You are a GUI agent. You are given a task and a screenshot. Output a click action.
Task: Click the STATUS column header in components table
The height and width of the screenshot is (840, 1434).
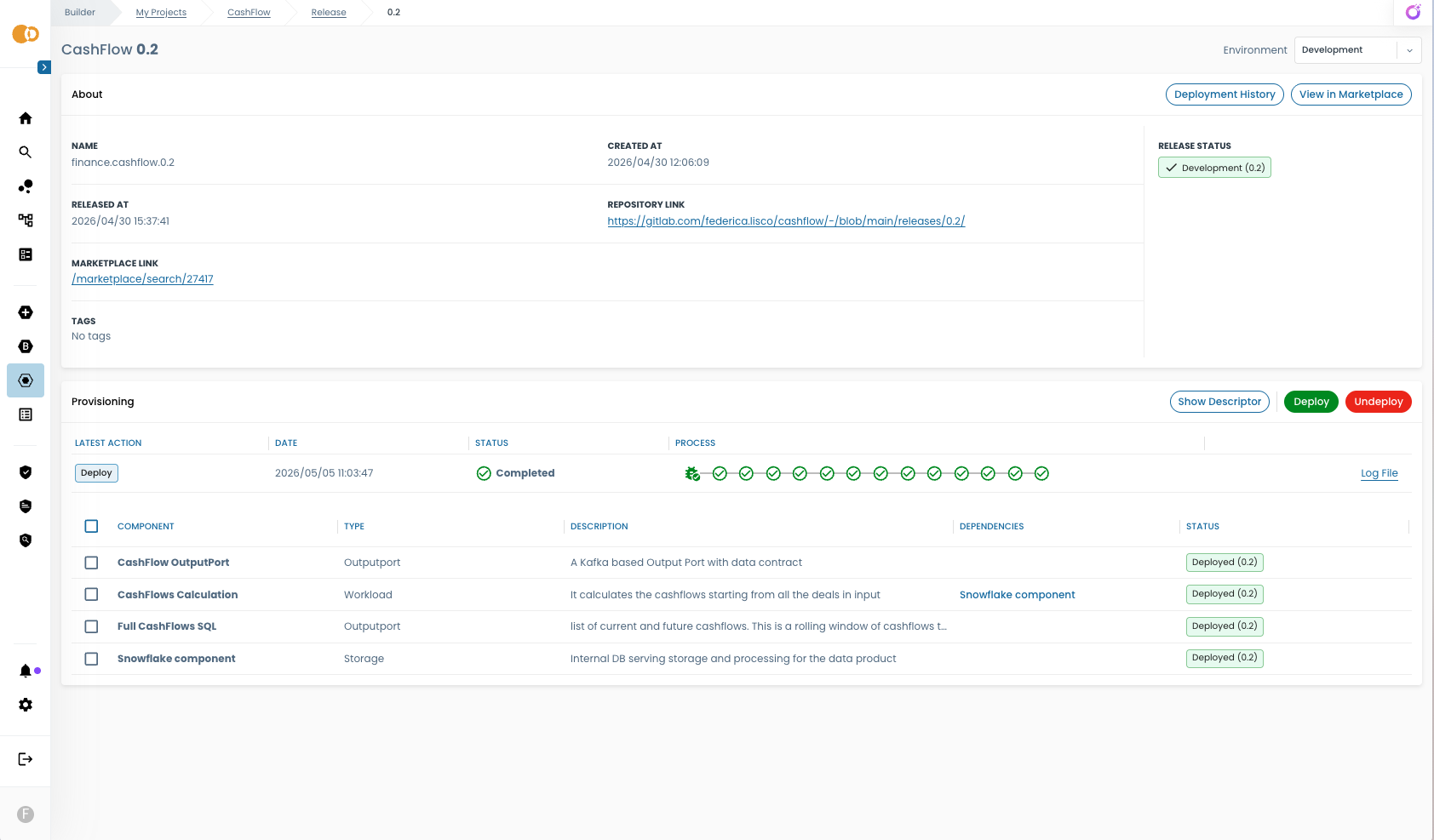click(x=1202, y=527)
